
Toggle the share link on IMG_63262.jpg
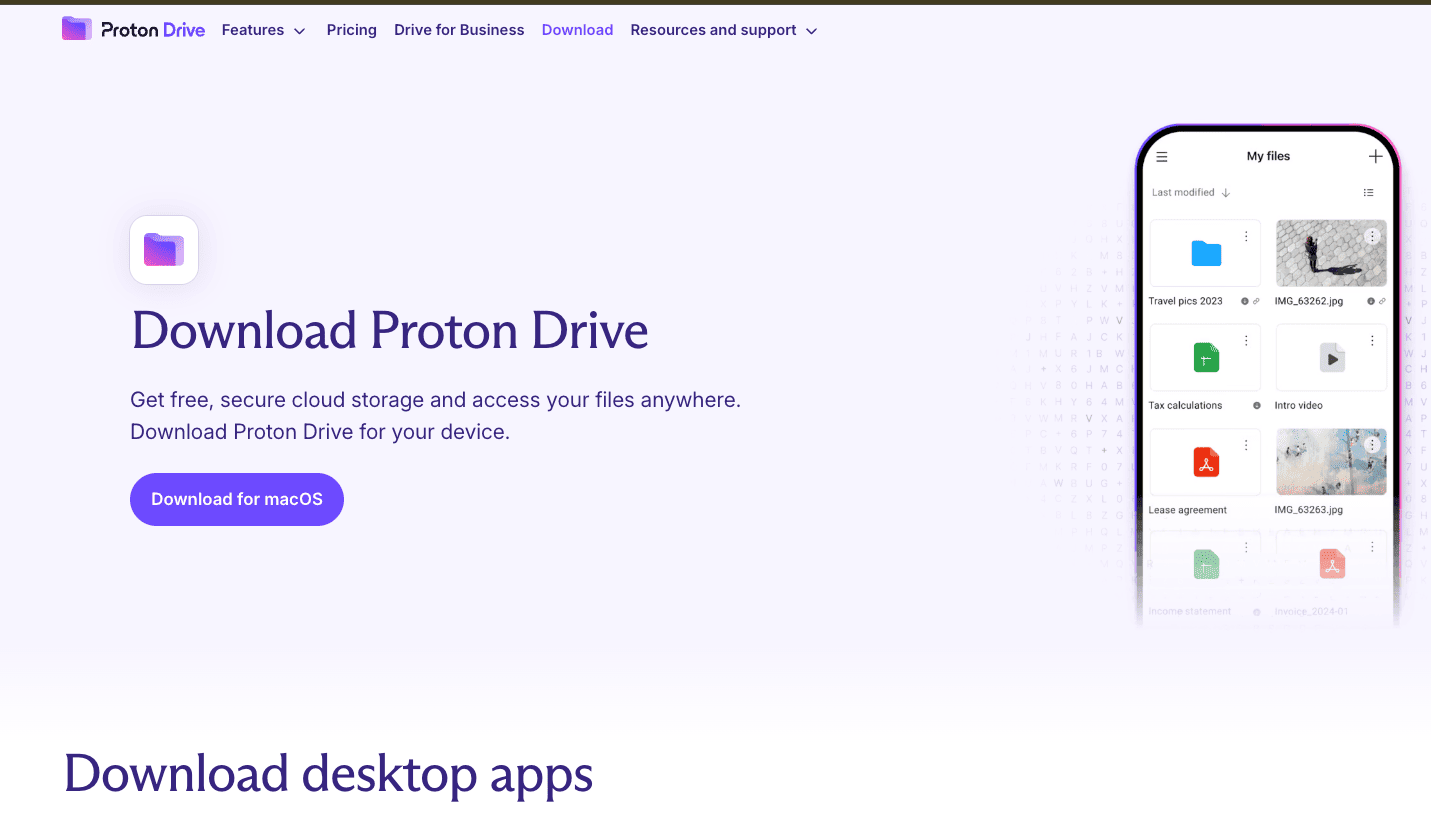tap(1382, 301)
